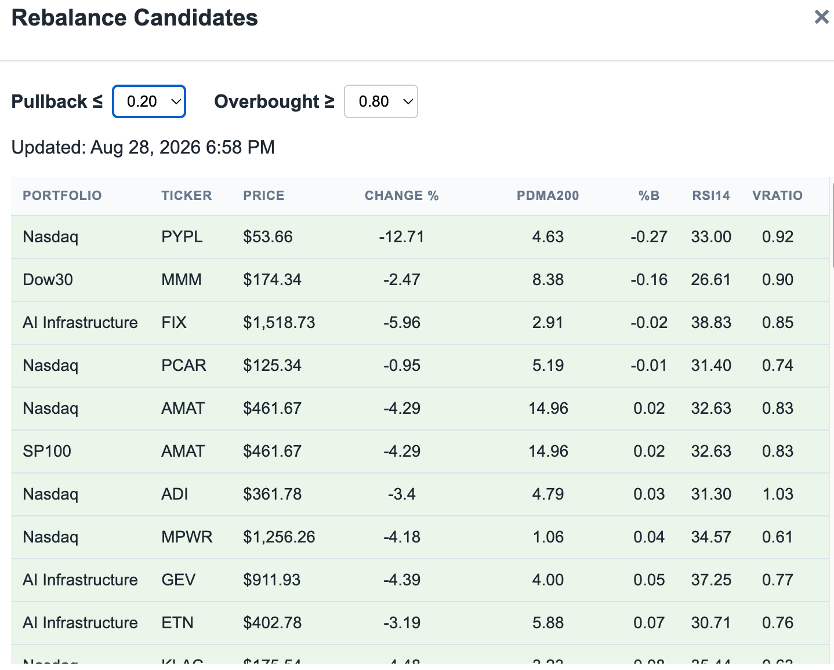834x670 pixels.
Task: Click the $361.78 price cell
Action: (x=272, y=494)
